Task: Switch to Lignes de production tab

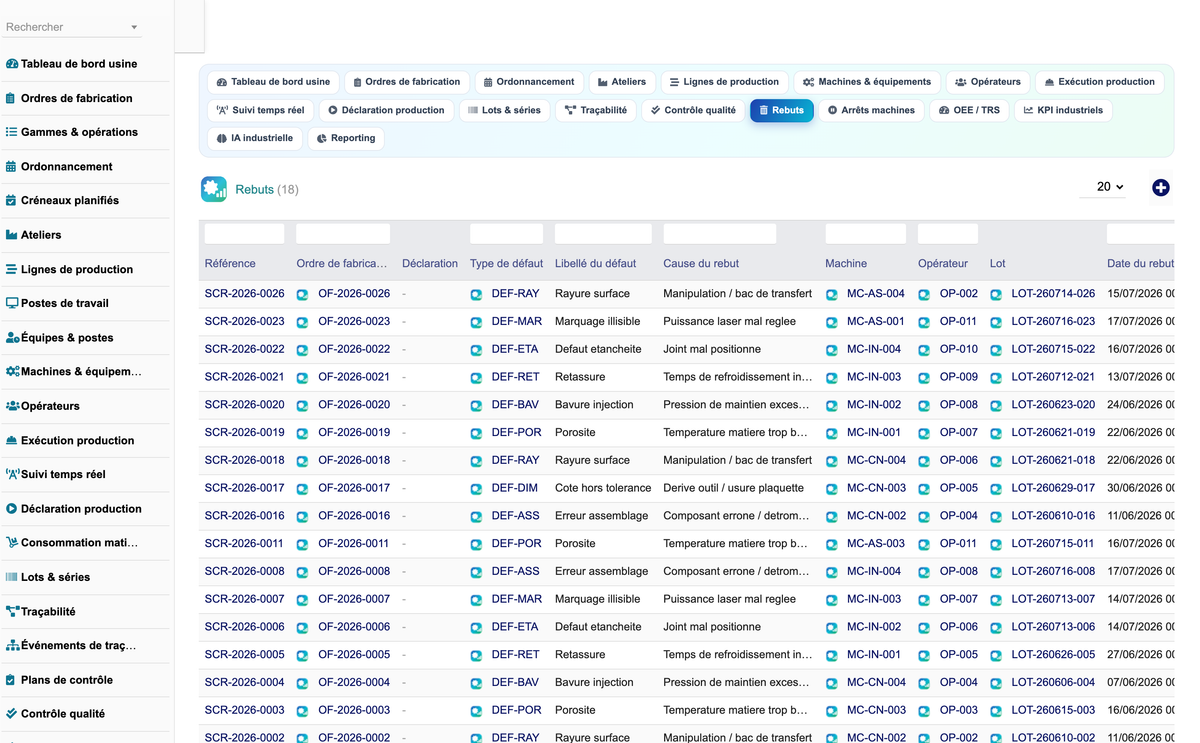Action: (724, 82)
